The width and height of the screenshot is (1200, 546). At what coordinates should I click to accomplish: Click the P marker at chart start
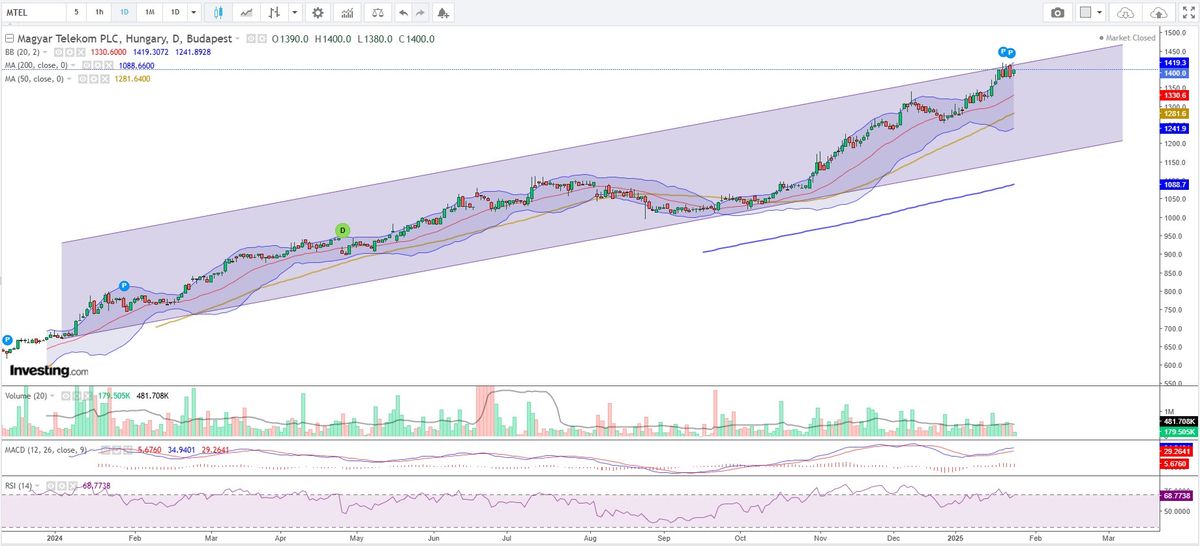(6, 340)
